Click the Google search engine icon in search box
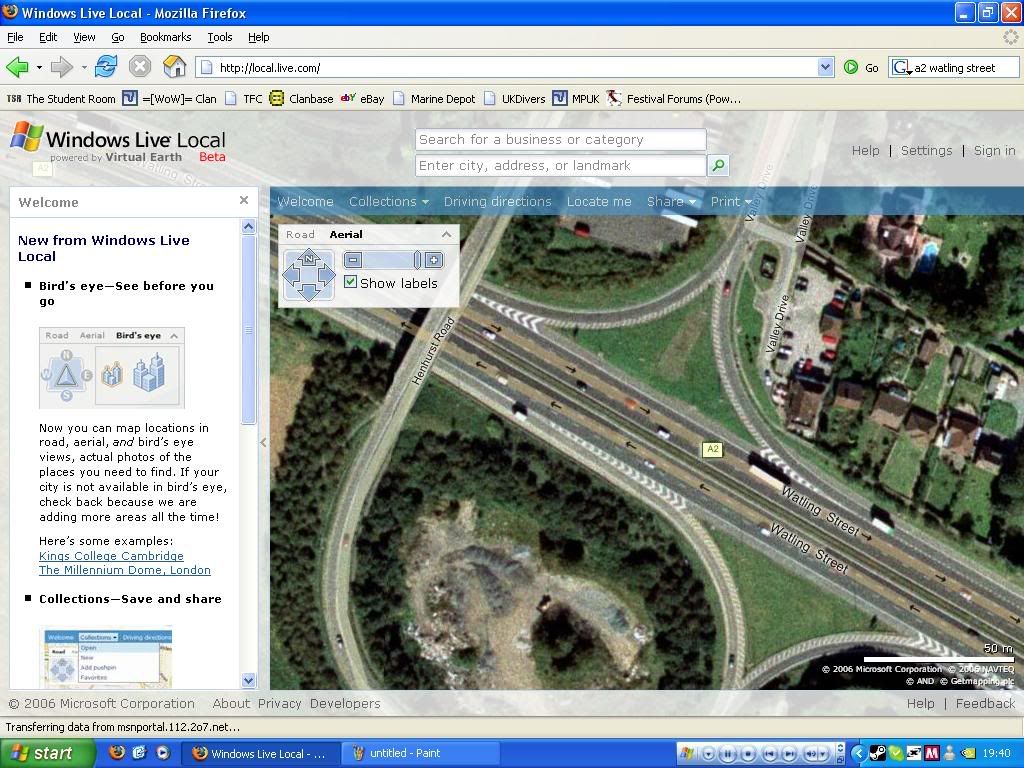The image size is (1024, 768). pos(901,67)
